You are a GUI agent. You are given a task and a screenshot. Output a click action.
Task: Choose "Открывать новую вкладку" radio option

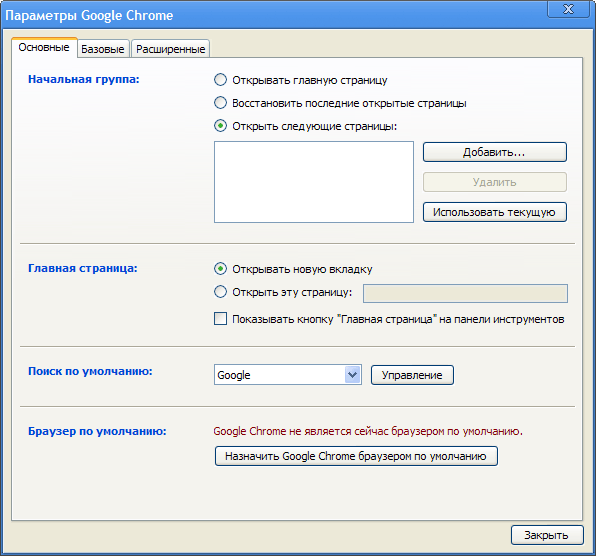click(220, 269)
